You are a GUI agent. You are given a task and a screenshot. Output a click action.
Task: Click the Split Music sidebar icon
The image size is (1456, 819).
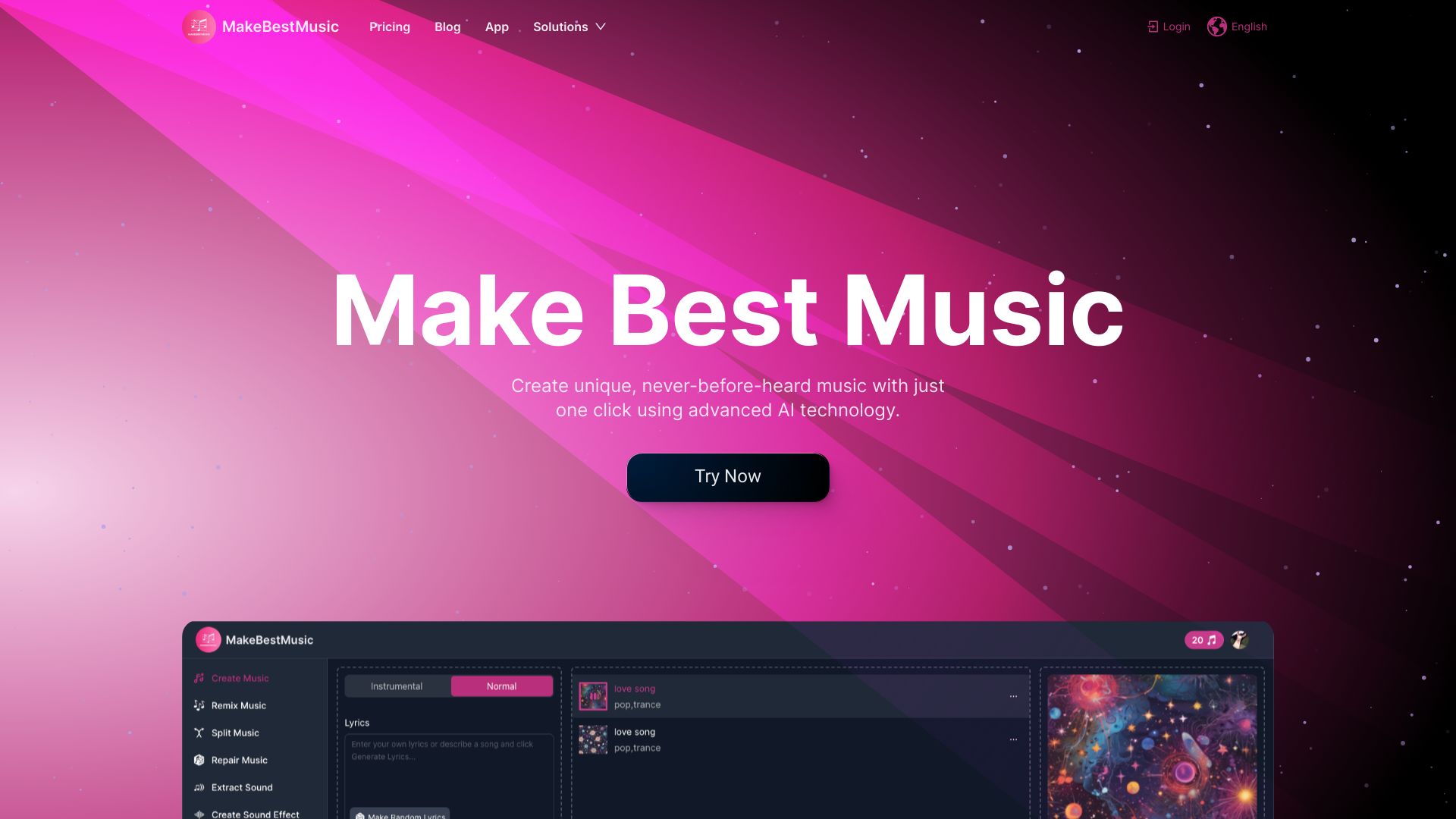pyautogui.click(x=199, y=733)
